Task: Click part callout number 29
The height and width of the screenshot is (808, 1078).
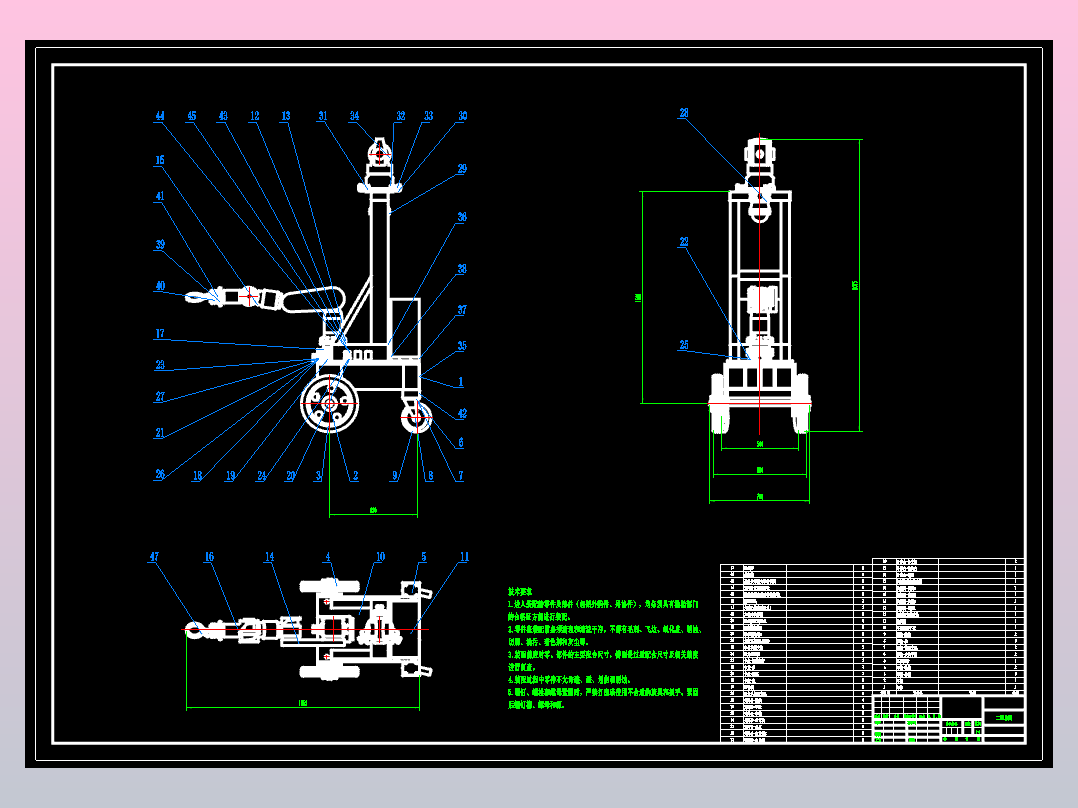Action: 462,169
